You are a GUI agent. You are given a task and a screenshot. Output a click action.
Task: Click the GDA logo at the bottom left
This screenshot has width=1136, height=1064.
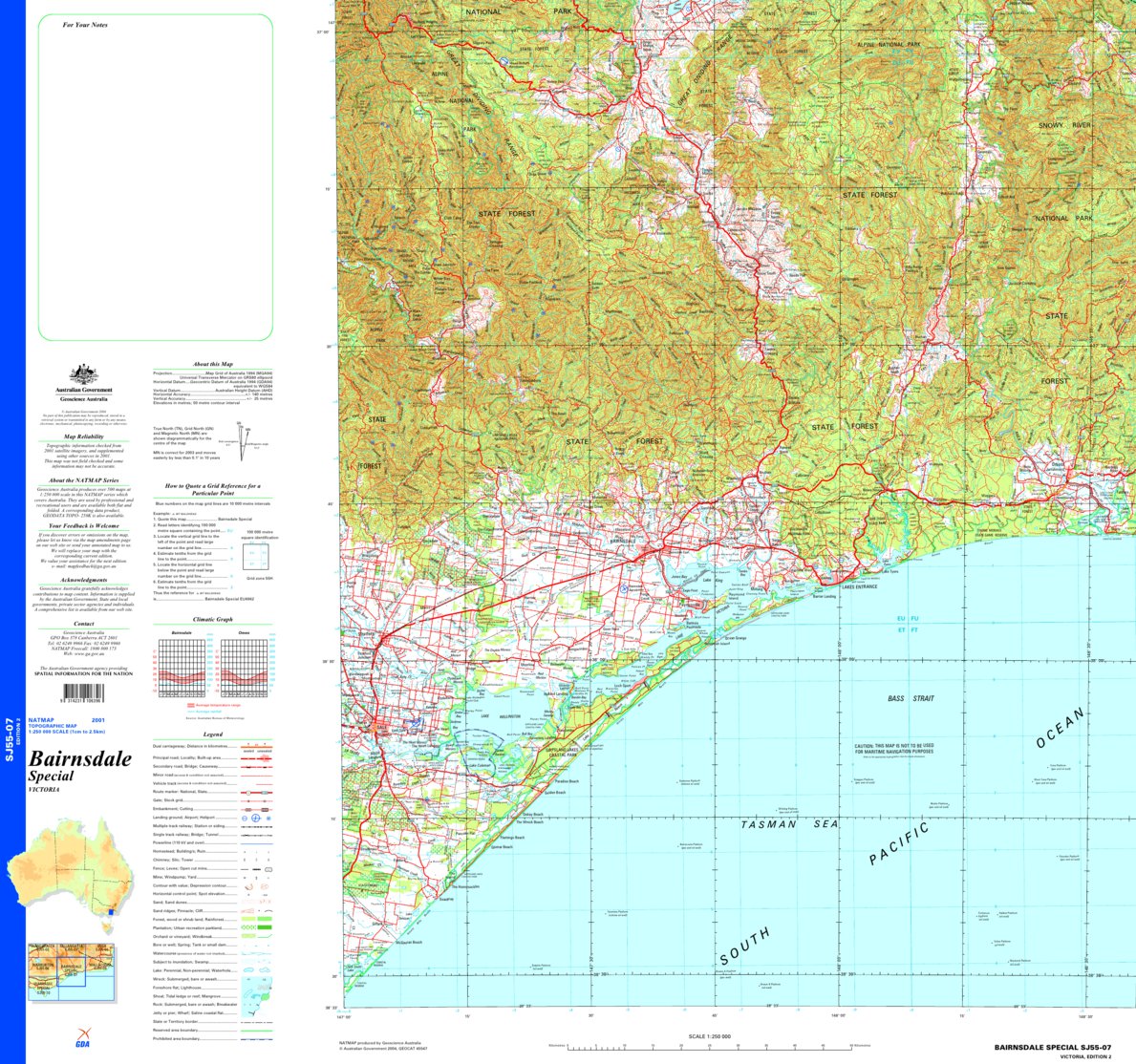click(83, 1038)
